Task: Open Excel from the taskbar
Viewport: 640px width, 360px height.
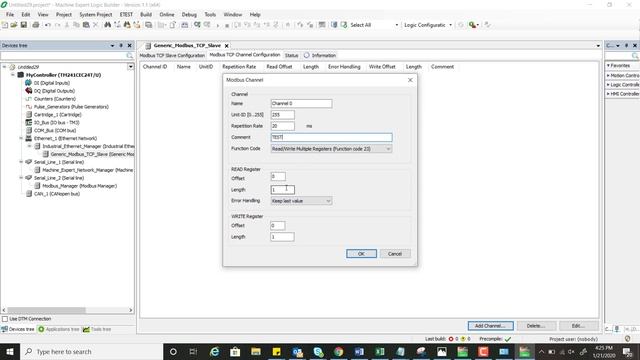Action: (x=380, y=351)
